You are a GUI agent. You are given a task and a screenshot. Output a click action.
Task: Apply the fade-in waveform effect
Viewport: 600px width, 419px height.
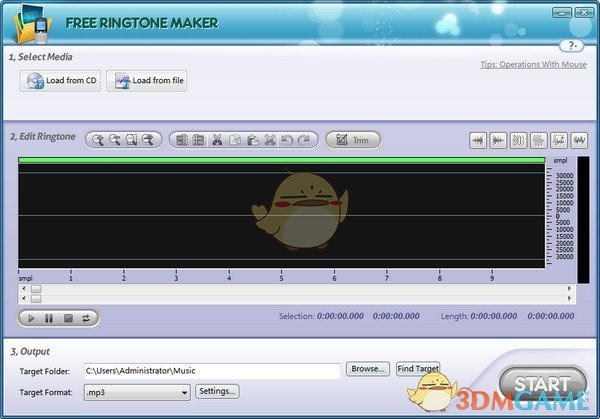click(478, 140)
